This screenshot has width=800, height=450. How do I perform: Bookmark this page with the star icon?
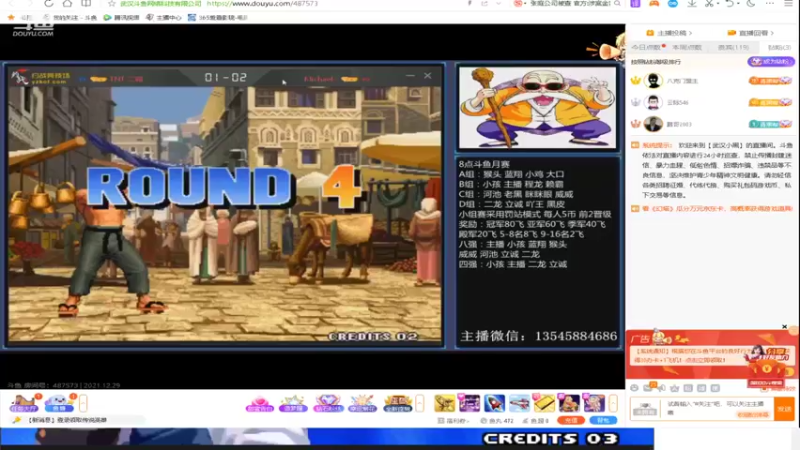(x=112, y=4)
